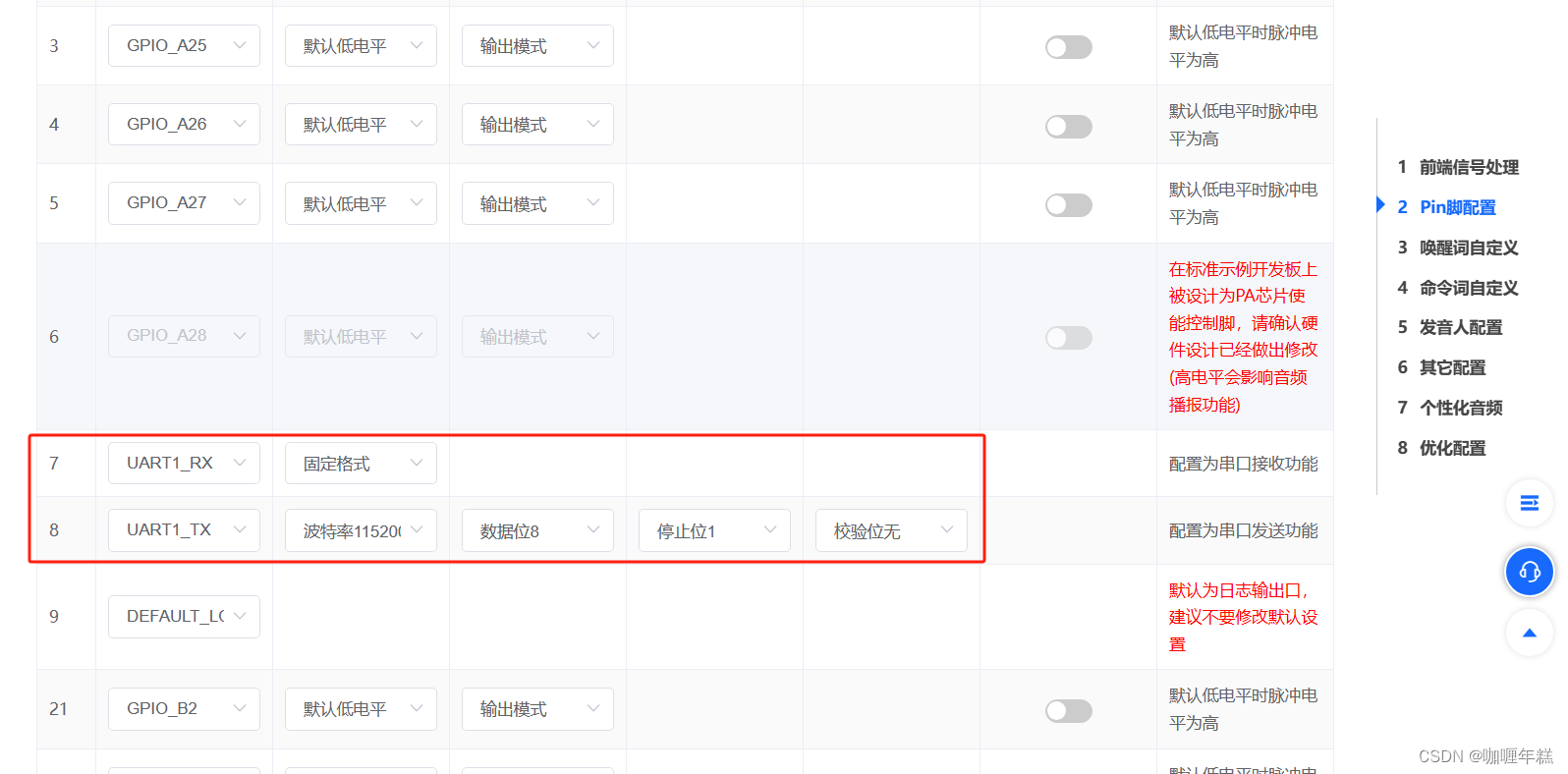
Task: Open the GPIO_B2 pin dropdown
Action: (x=184, y=709)
